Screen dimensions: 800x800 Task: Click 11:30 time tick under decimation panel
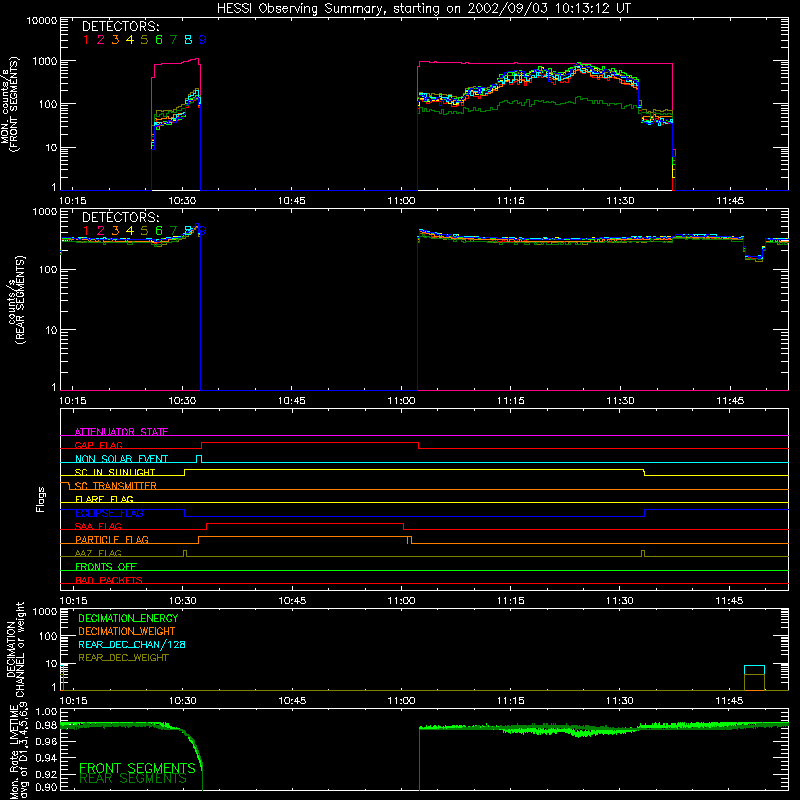[620, 701]
